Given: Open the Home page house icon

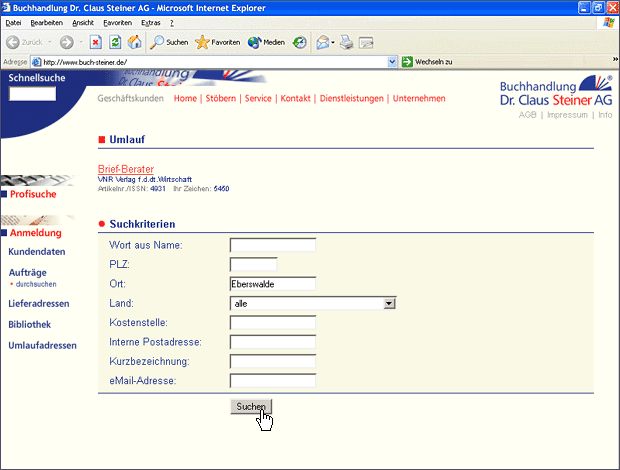Looking at the screenshot, I should click(x=134, y=42).
